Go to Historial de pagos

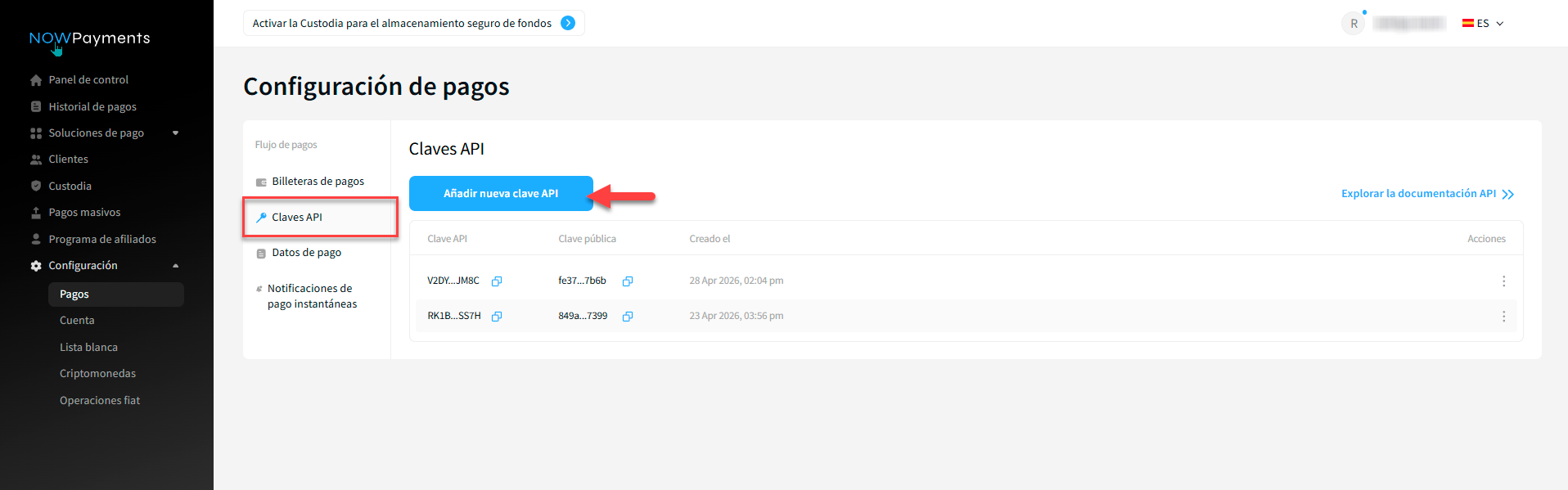pyautogui.click(x=92, y=107)
